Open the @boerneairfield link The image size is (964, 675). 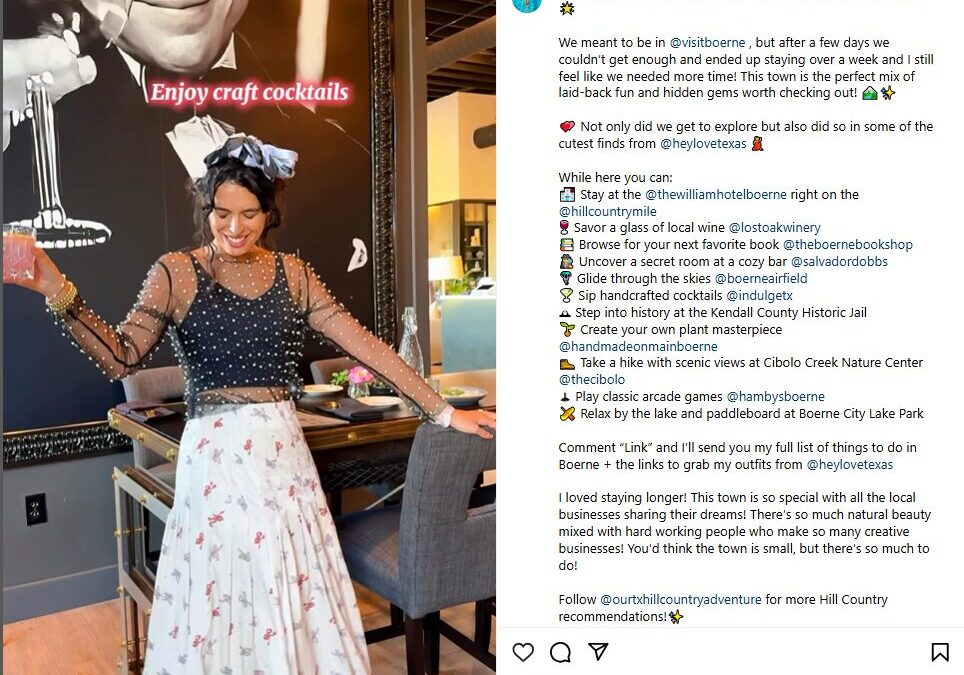761,278
